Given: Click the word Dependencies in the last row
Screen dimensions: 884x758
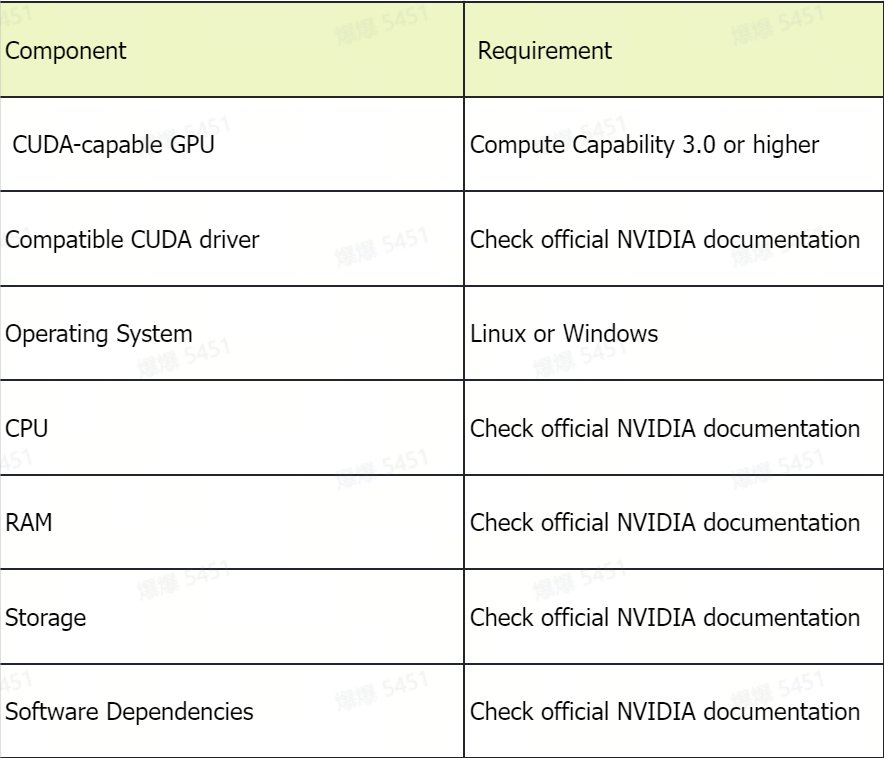Looking at the screenshot, I should pos(179,711).
